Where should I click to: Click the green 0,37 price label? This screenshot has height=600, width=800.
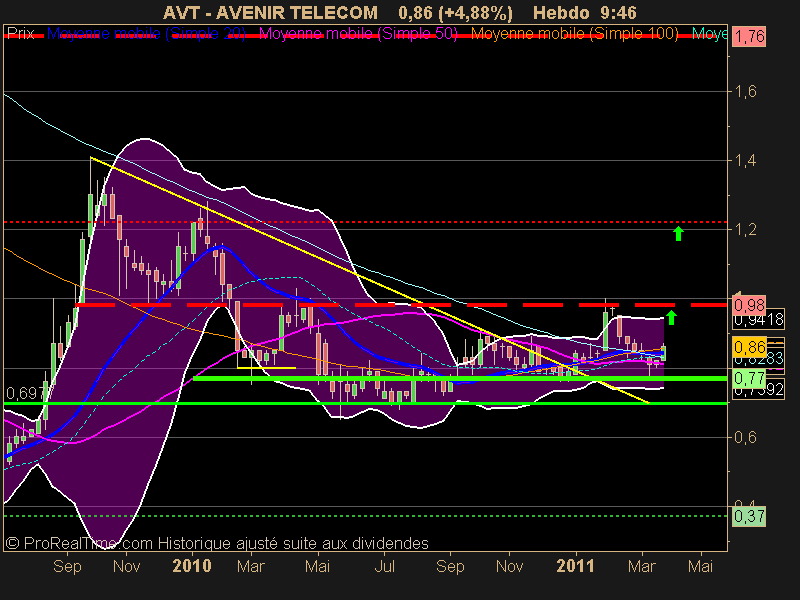click(x=749, y=516)
